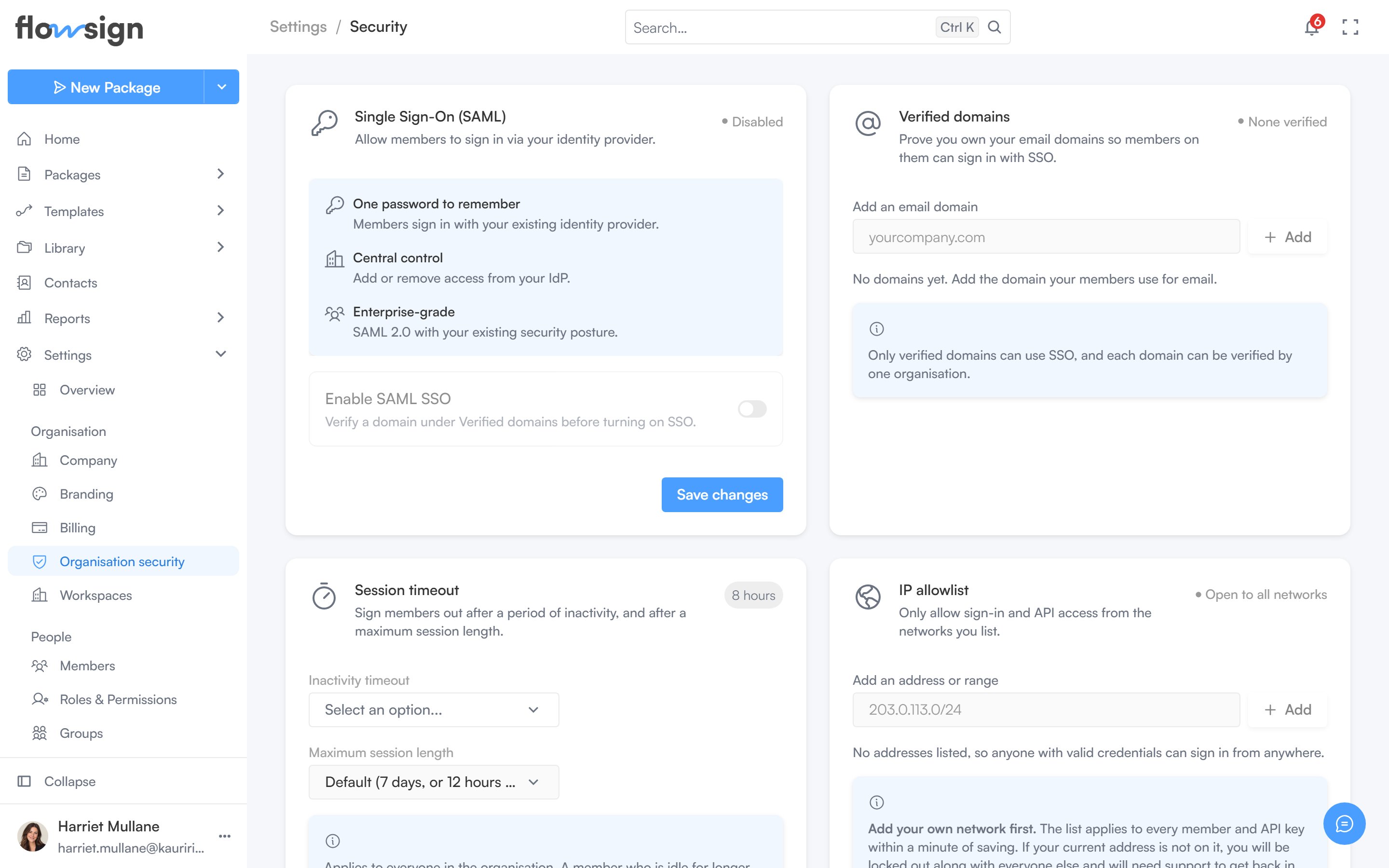This screenshot has width=1389, height=868.
Task: Toggle Enable SAML SSO switch
Action: [x=752, y=409]
